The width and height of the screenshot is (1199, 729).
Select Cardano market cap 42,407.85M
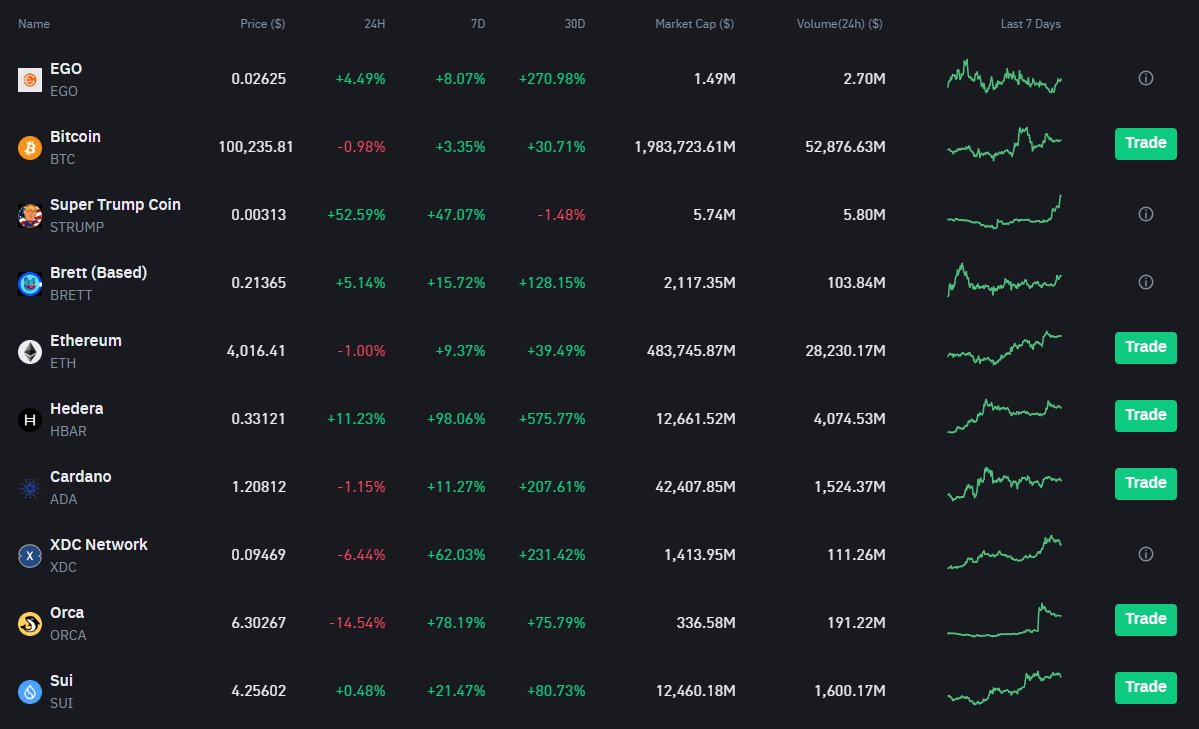point(695,487)
